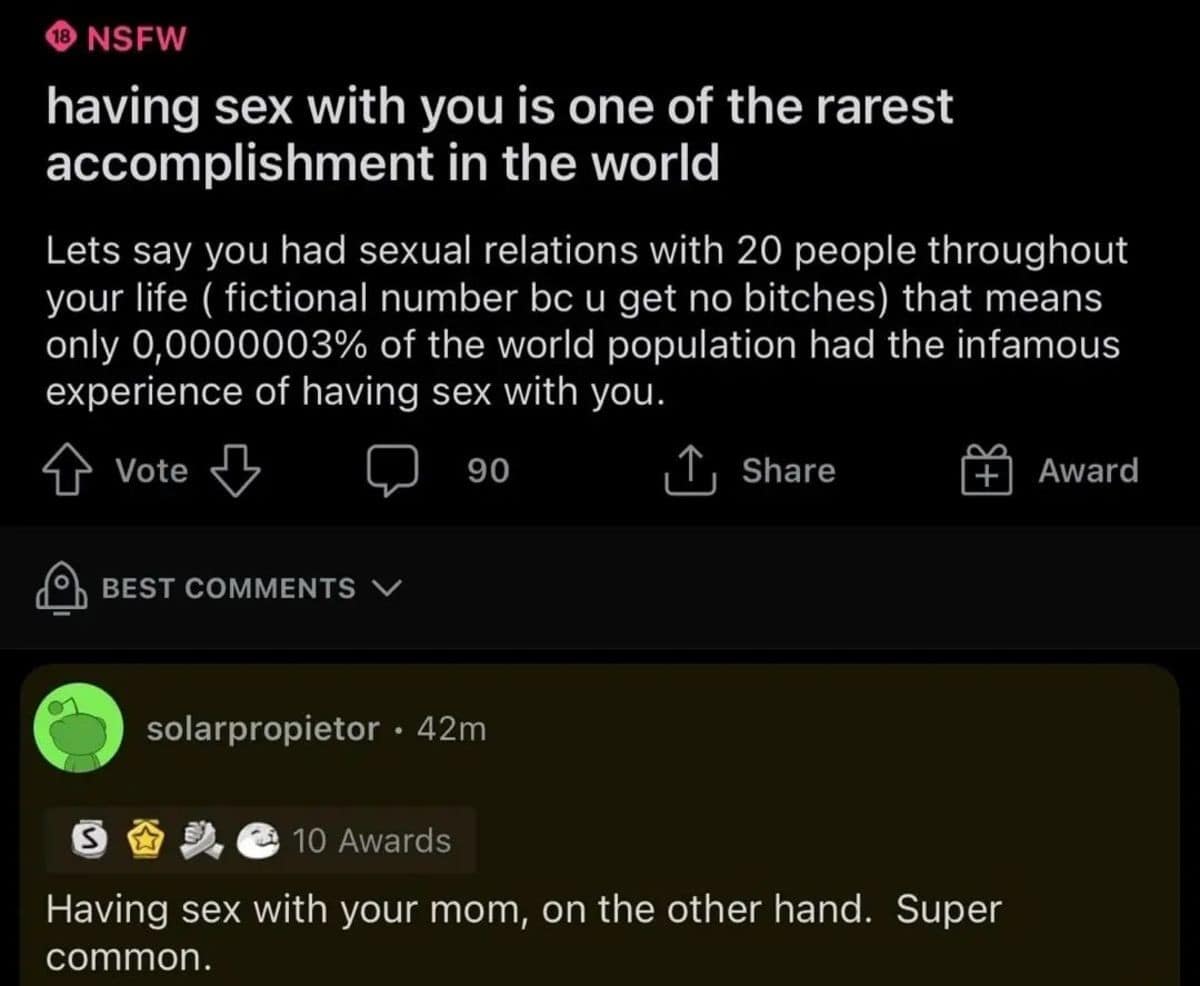This screenshot has height=986, width=1200.
Task: Tap the Share upload arrow icon
Action: pos(689,471)
